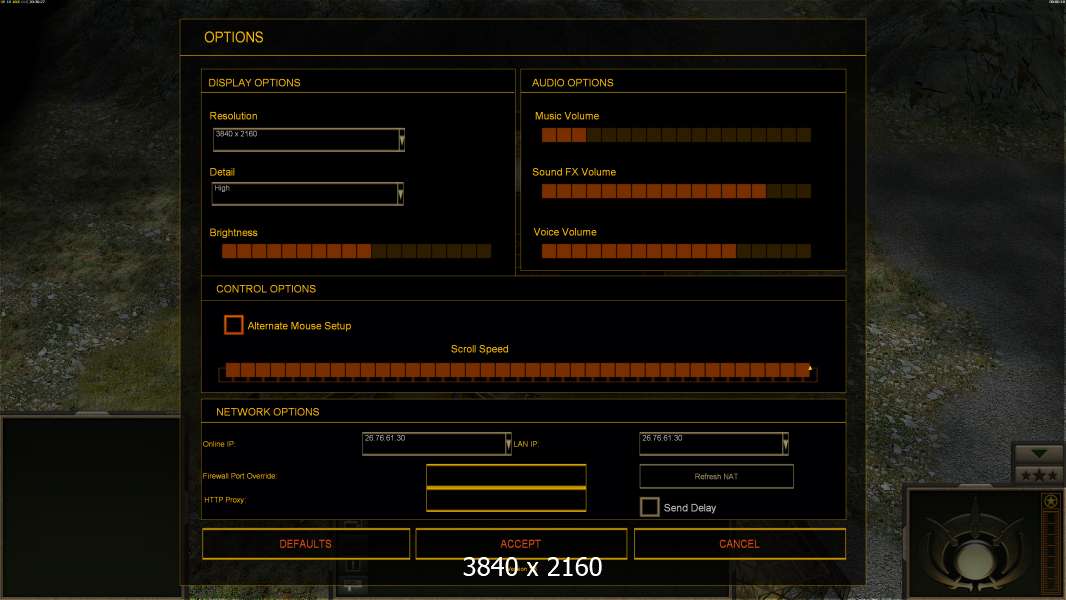The width and height of the screenshot is (1066, 600).
Task: Open the LAN IP dropdown arrow
Action: coord(785,444)
